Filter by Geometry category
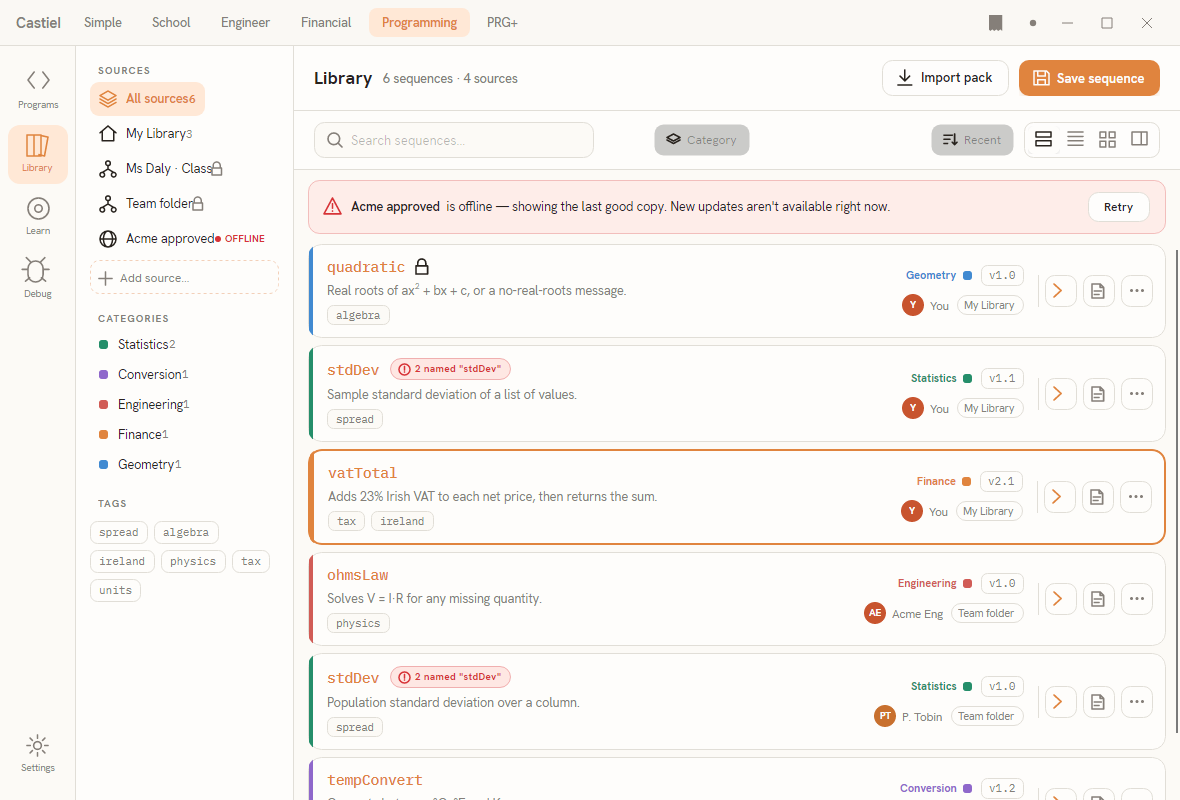This screenshot has width=1180, height=800. point(140,464)
